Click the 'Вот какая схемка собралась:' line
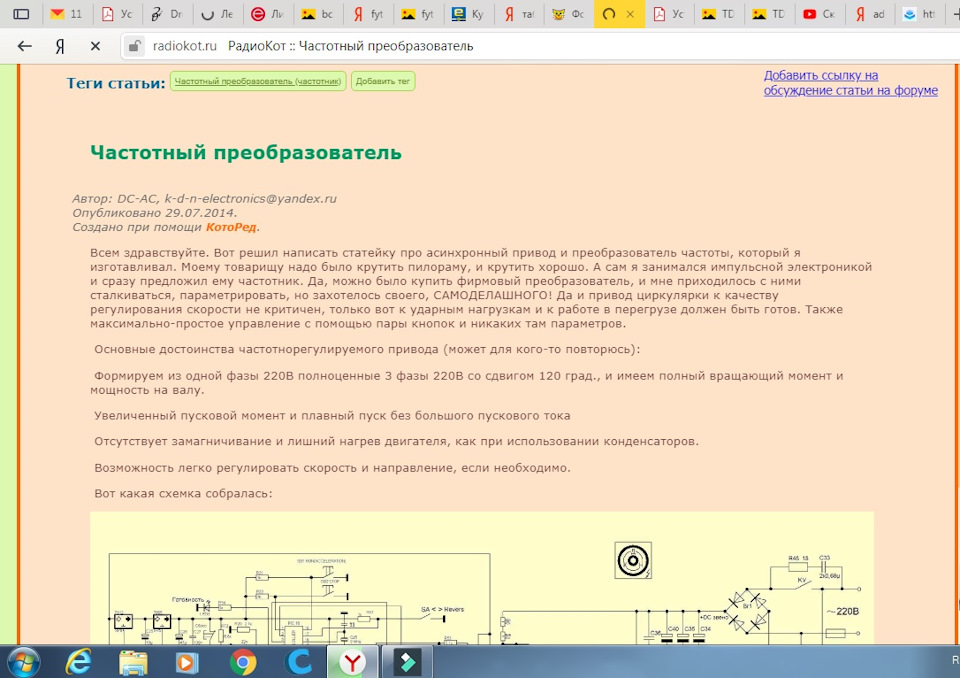Screen dimensions: 960x678 coord(183,493)
